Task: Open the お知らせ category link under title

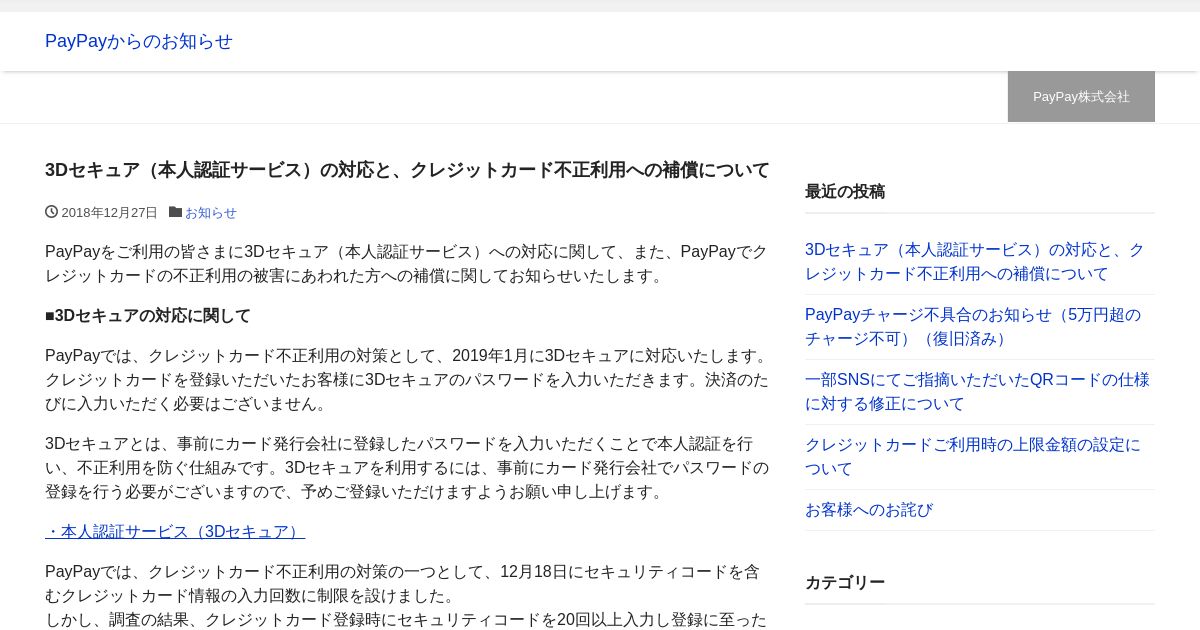Action: pyautogui.click(x=211, y=213)
